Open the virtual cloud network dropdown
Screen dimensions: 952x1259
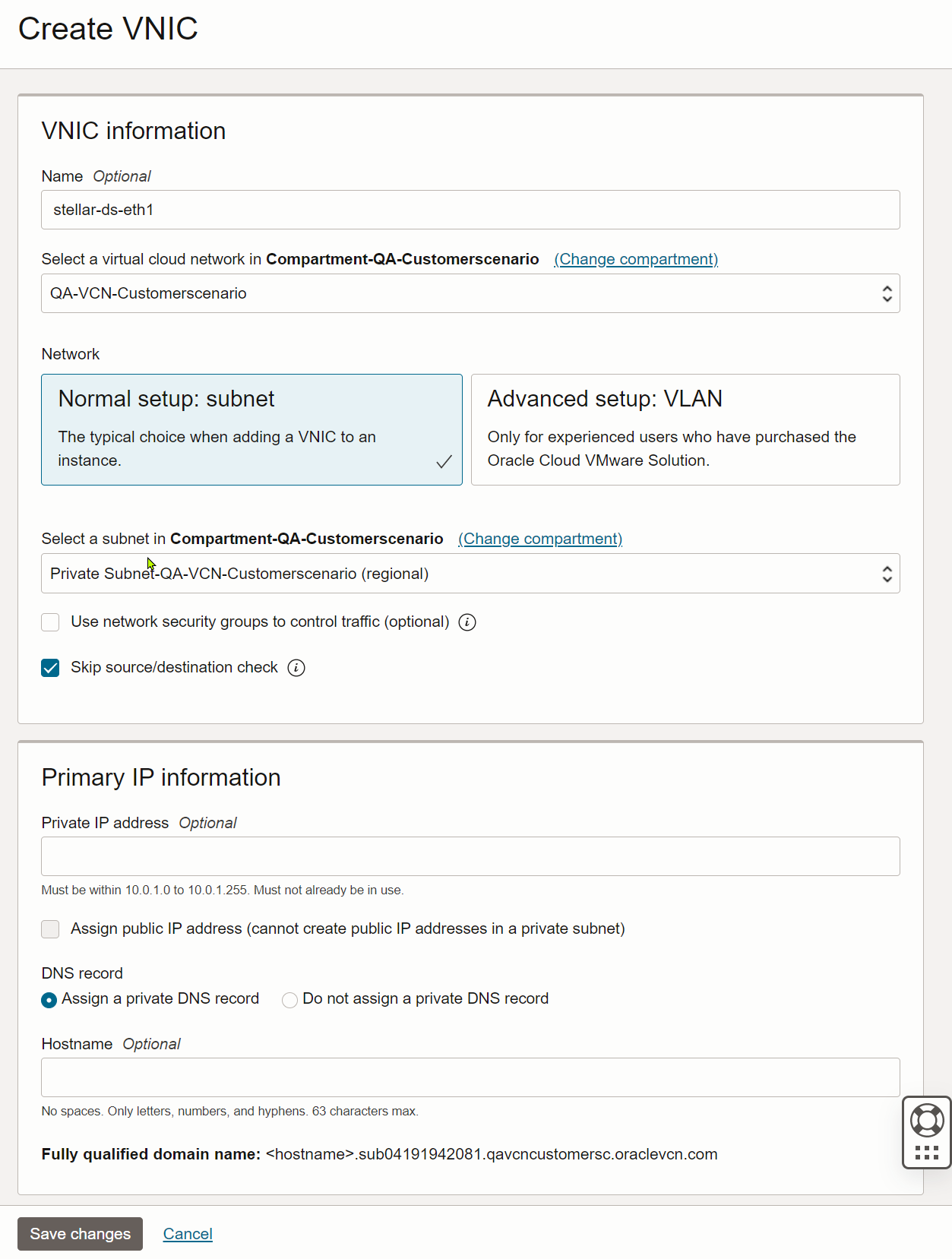pos(470,293)
